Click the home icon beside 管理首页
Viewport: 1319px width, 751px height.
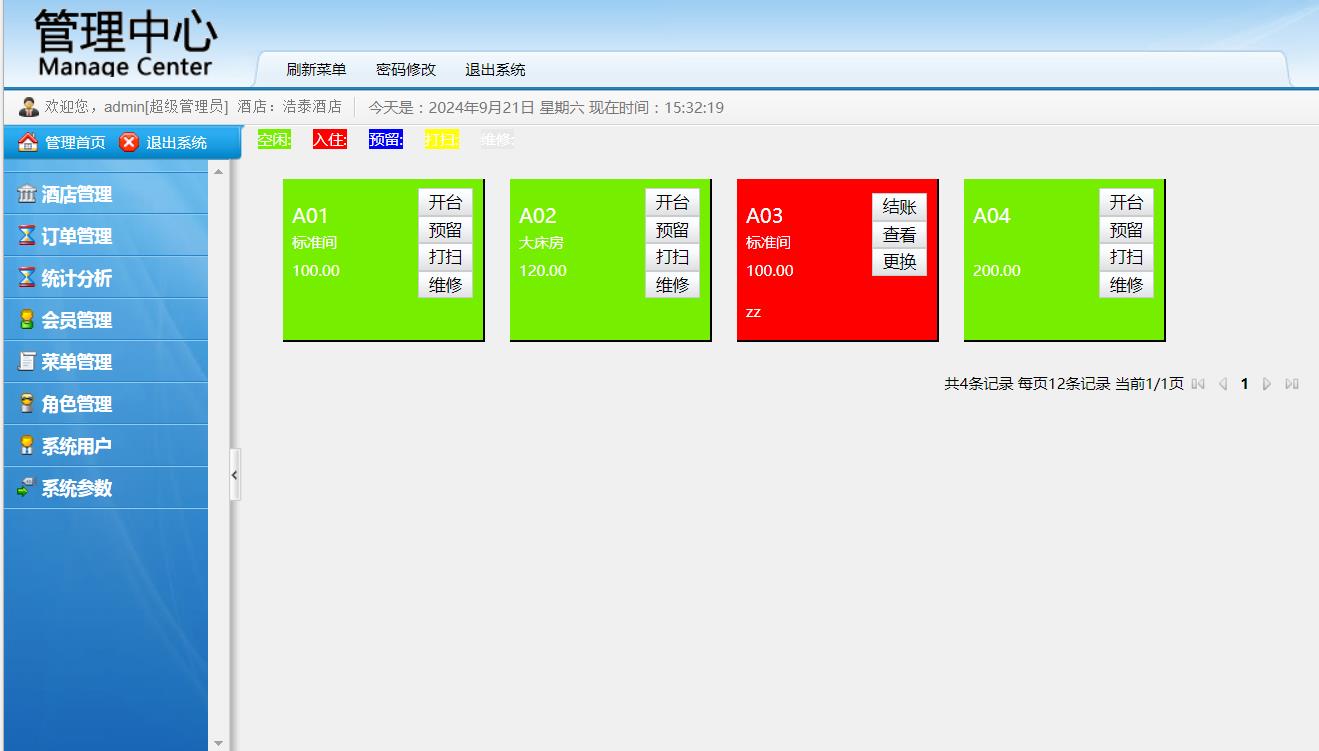pos(28,142)
